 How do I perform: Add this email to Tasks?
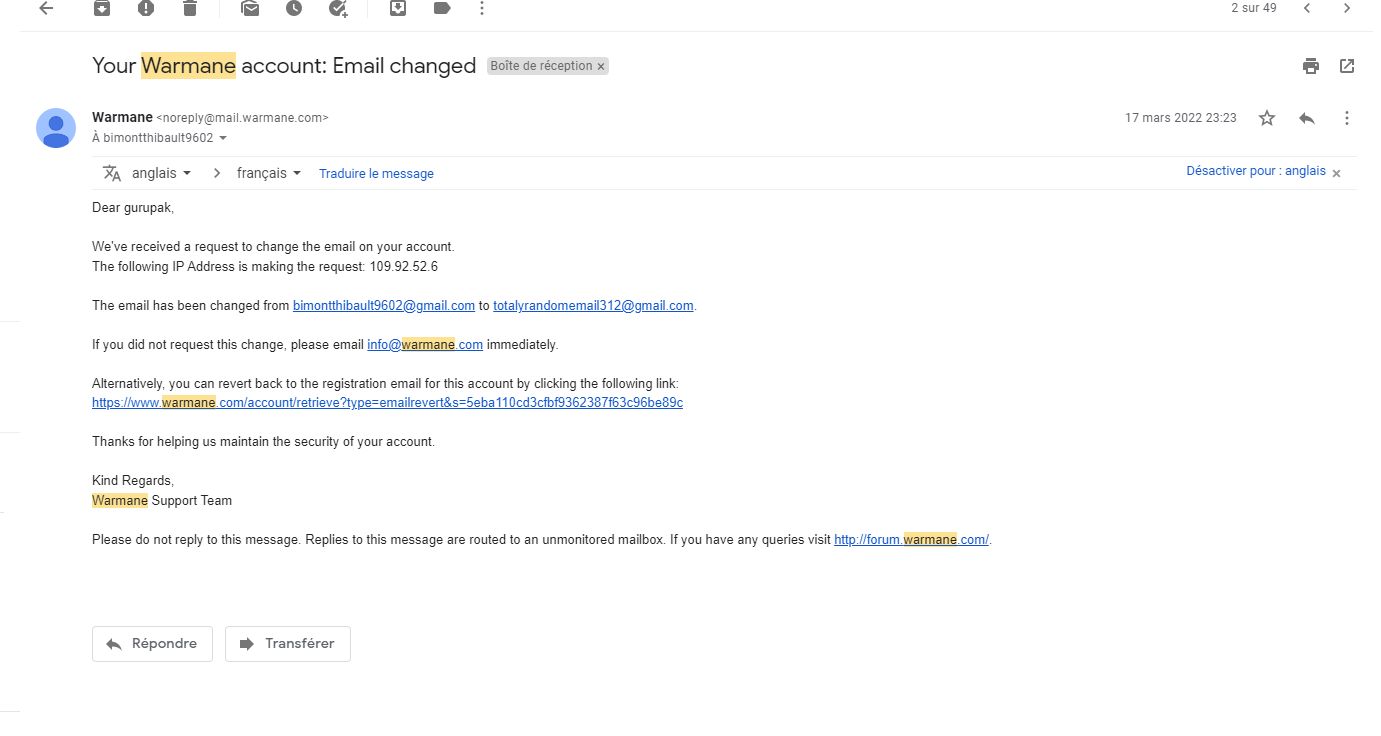pos(338,8)
